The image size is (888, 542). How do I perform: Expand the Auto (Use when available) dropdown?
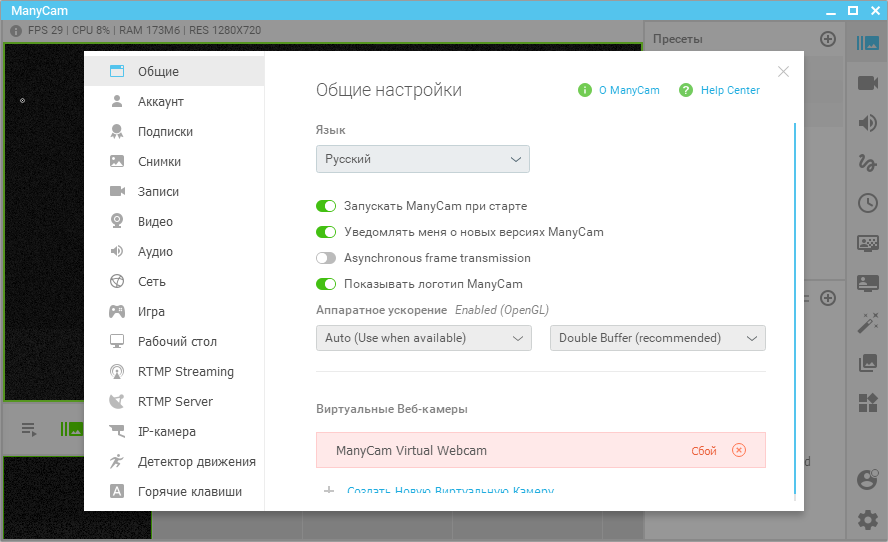tap(422, 338)
